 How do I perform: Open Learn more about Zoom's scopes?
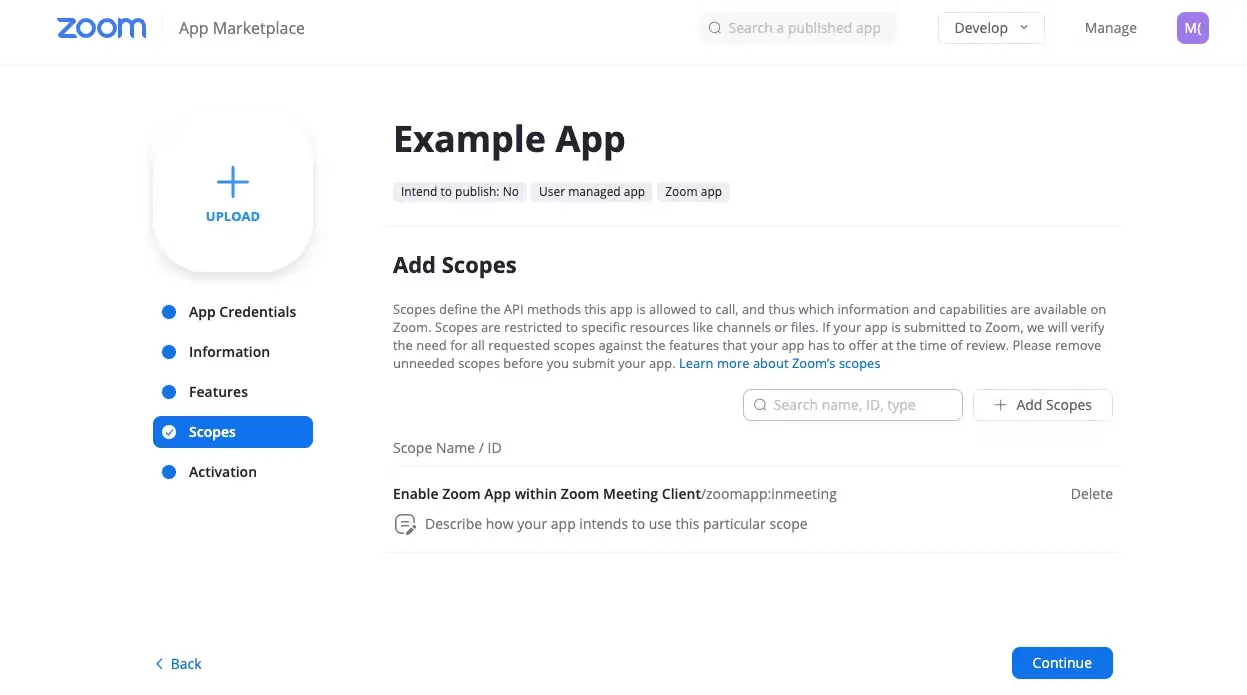(x=780, y=363)
